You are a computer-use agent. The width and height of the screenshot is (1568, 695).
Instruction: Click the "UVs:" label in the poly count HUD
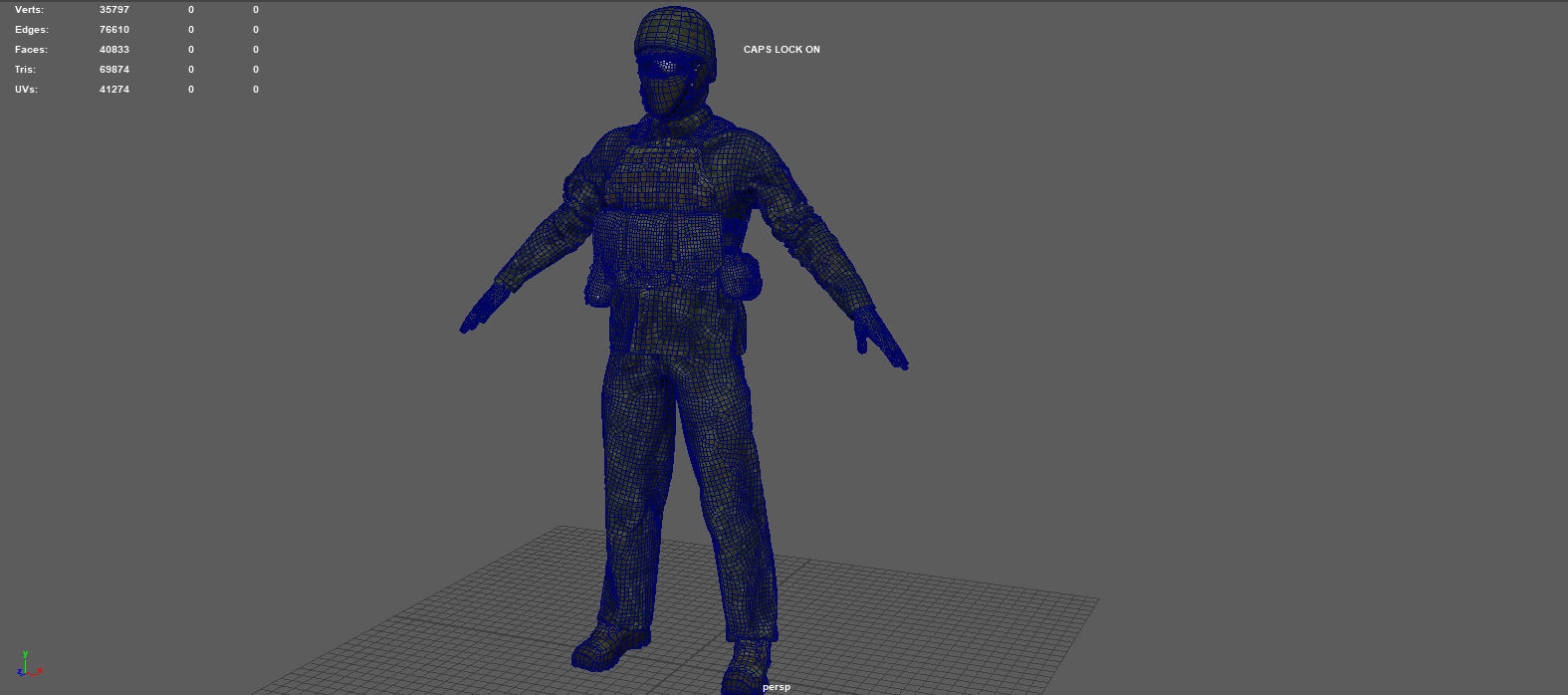pyautogui.click(x=28, y=89)
